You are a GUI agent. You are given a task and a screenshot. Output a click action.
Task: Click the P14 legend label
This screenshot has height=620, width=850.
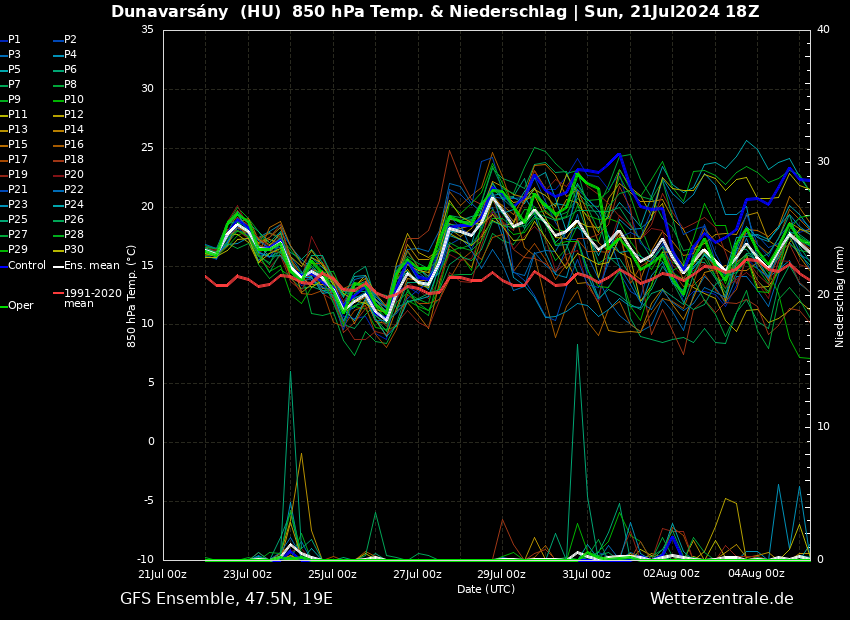pyautogui.click(x=73, y=130)
